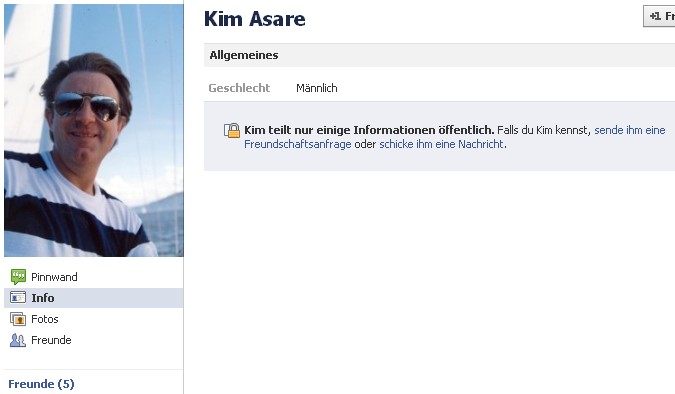Screen dimensions: 675x394
Task: Select the Info tab
Action: [93, 298]
